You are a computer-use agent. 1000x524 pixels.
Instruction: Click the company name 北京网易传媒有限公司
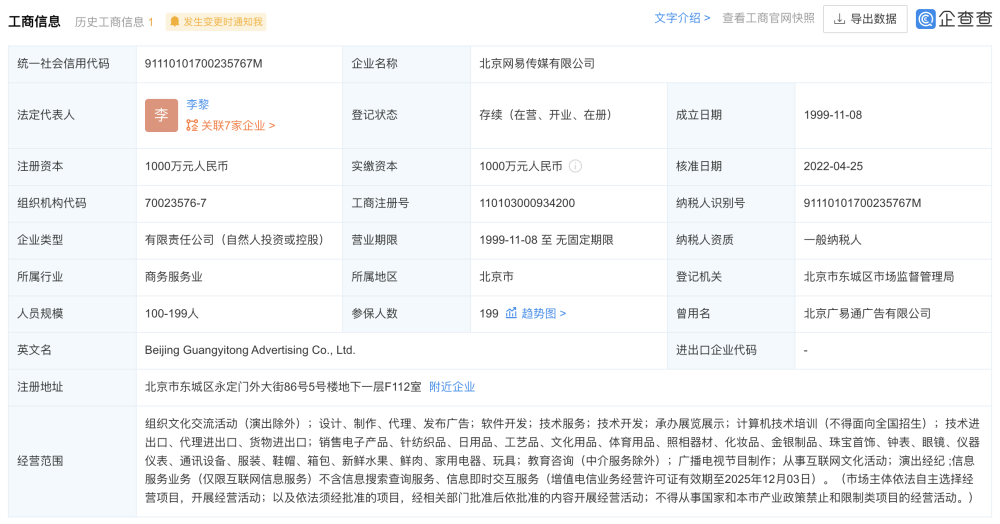(537, 64)
